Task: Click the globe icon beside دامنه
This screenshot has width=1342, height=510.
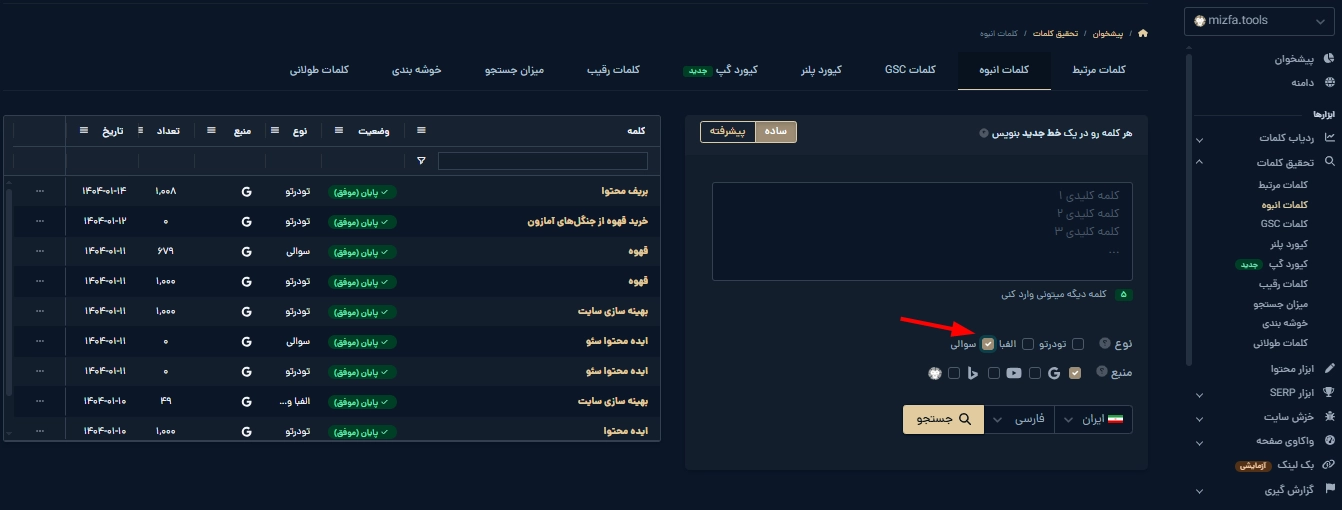Action: [1329, 82]
